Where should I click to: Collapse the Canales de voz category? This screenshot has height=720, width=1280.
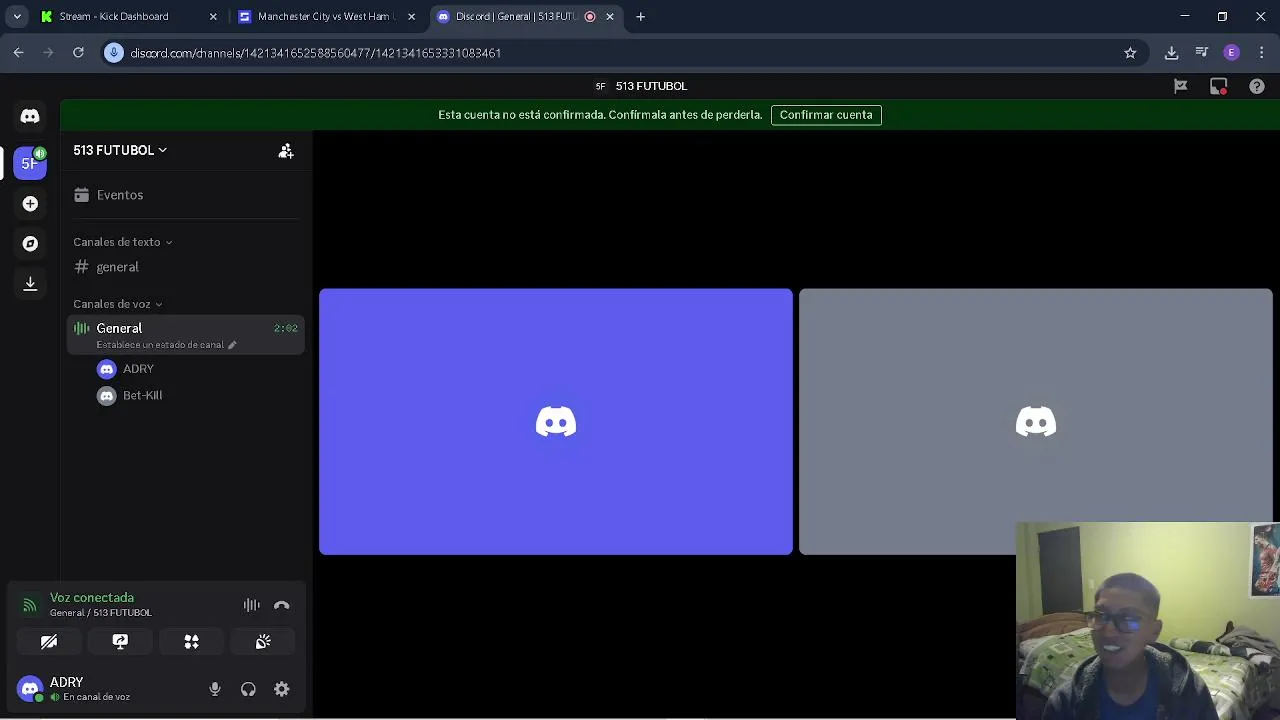click(x=118, y=304)
